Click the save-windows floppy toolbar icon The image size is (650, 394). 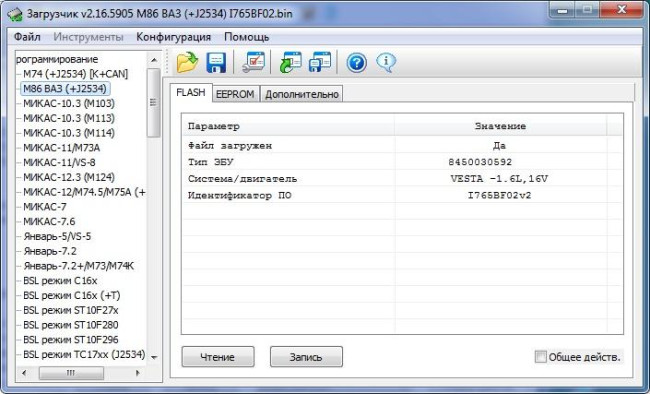pyautogui.click(x=320, y=62)
